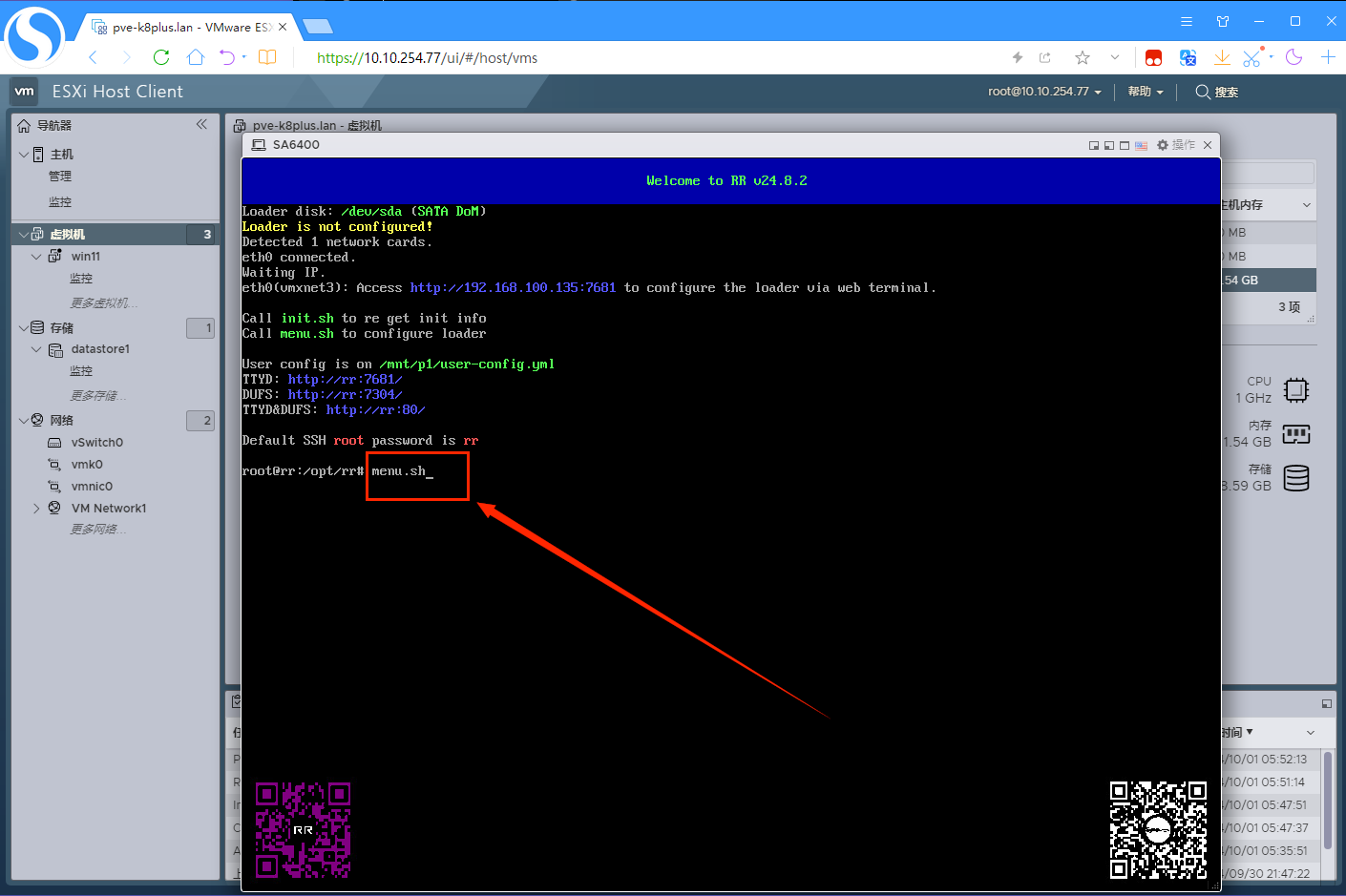Viewport: 1346px width, 896px height.
Task: Select vmnic0 in the network tree
Action: (x=92, y=487)
